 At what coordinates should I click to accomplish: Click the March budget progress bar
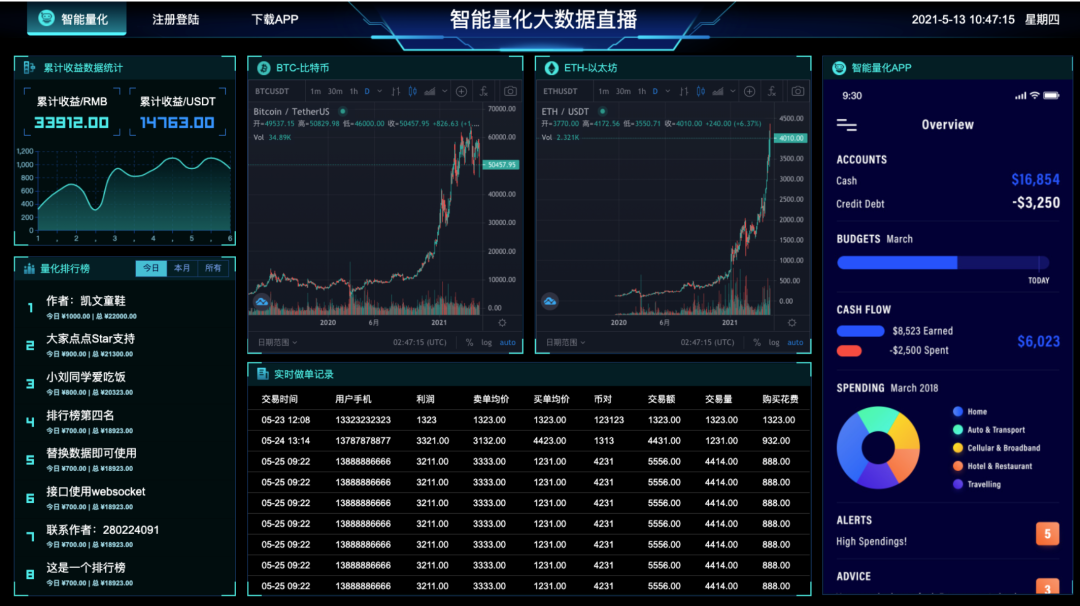pos(943,262)
